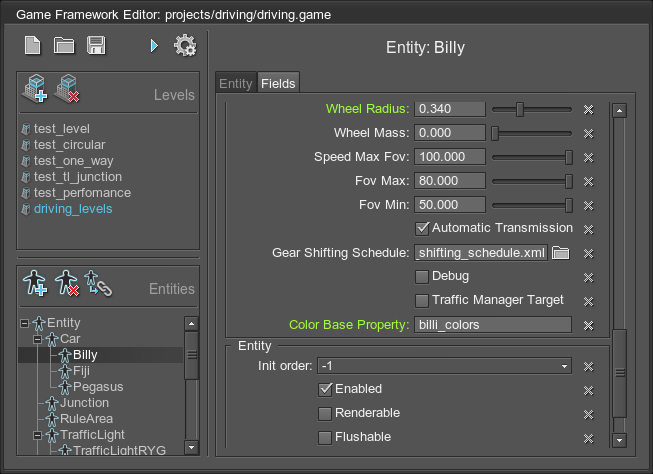Edit Speed Max Fov value field

pyautogui.click(x=450, y=157)
